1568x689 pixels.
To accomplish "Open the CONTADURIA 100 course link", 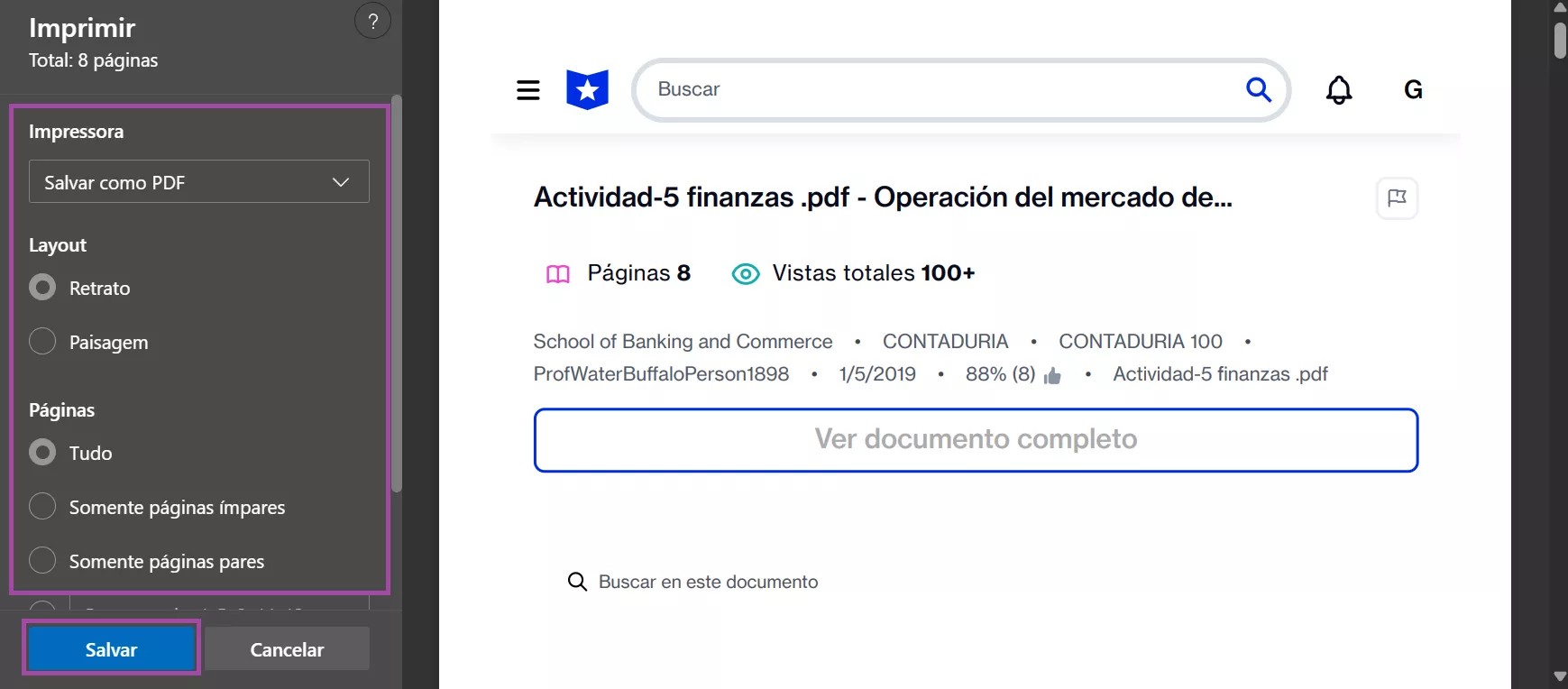I will pyautogui.click(x=1141, y=341).
